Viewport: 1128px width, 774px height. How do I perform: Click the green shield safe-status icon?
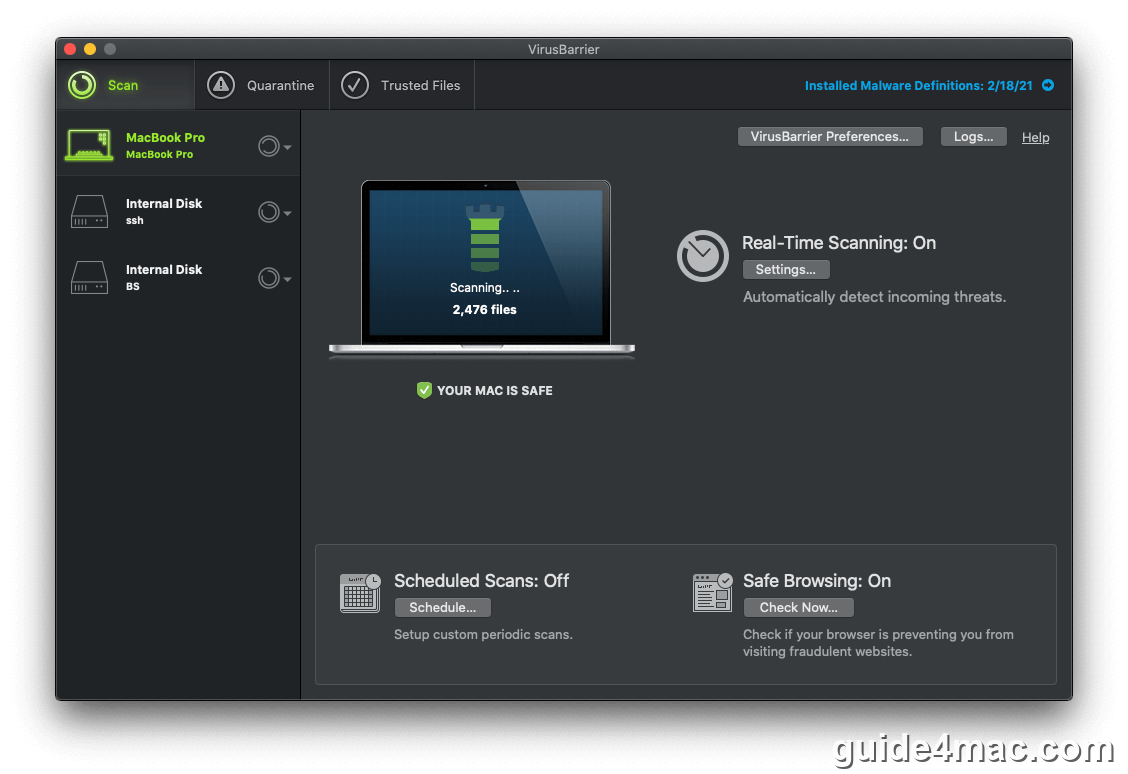click(424, 390)
